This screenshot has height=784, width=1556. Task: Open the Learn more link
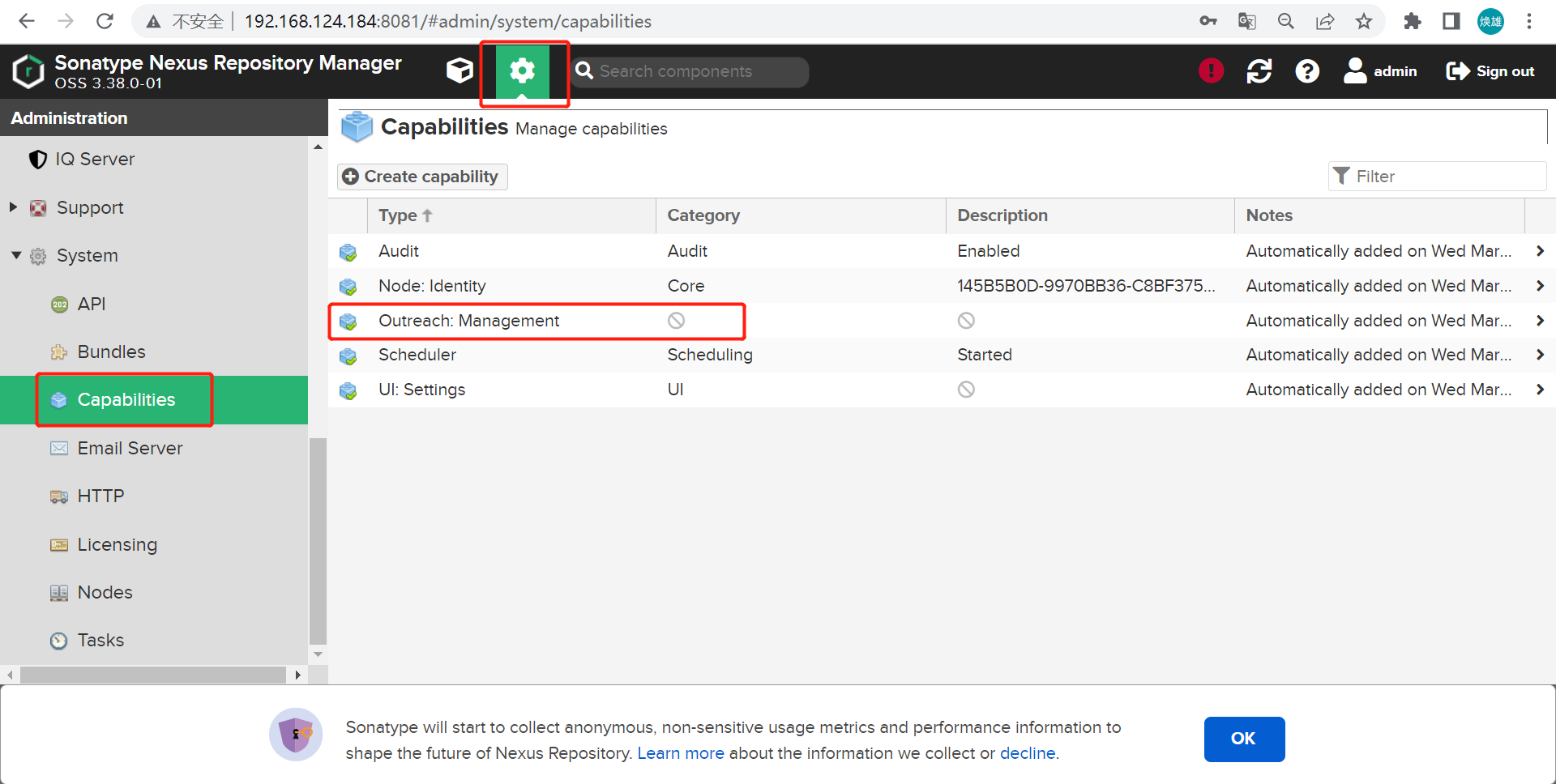pos(681,753)
